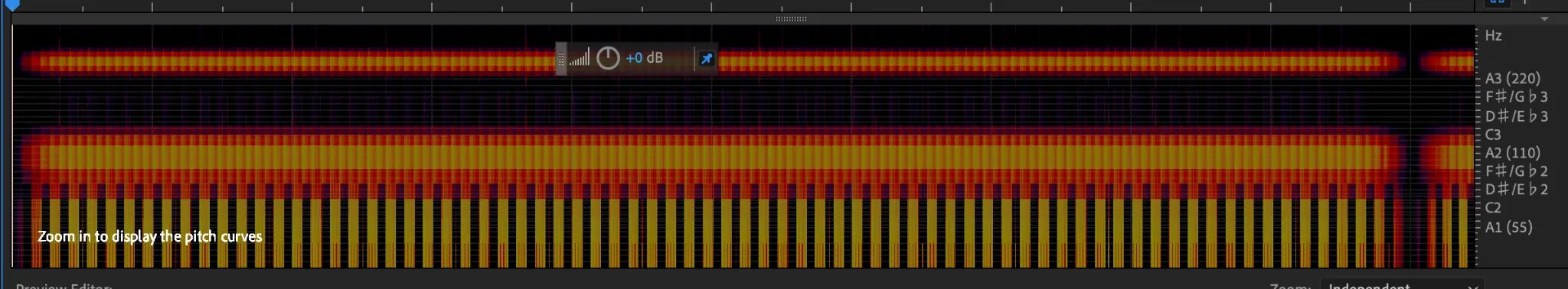Click the A3 (220) pitch label

click(x=1513, y=79)
